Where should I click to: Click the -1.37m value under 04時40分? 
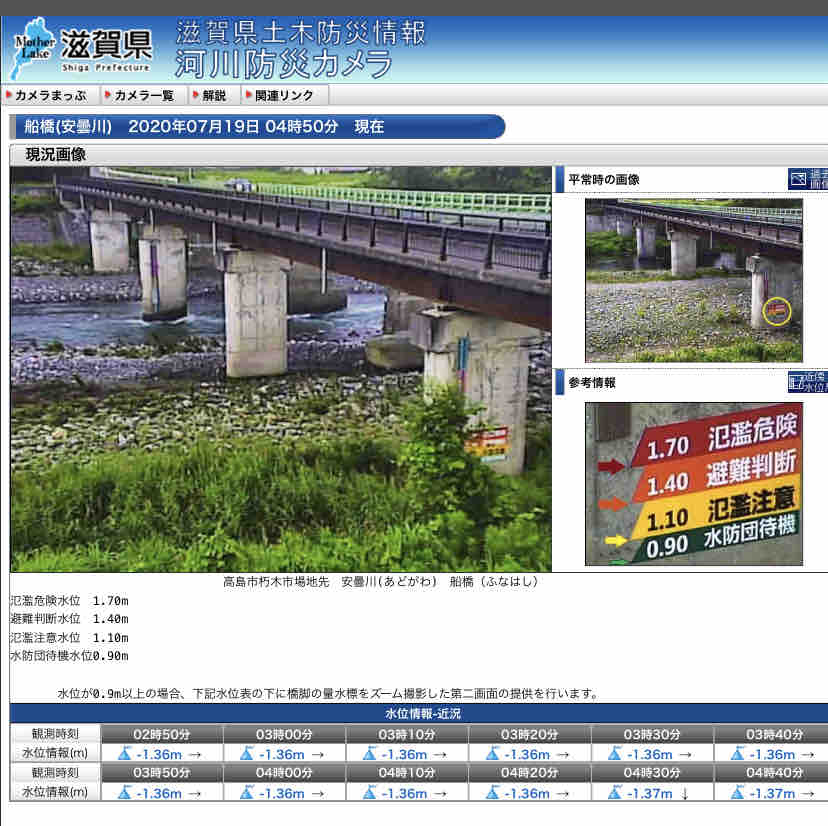772,793
